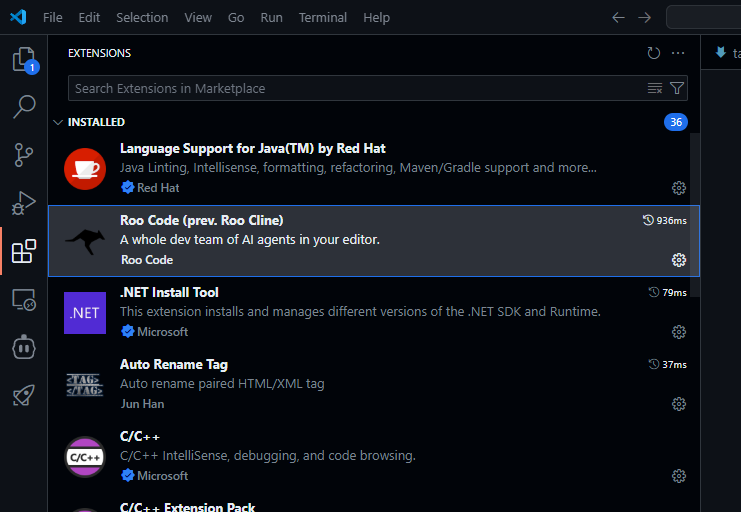
Task: Click the Roo Code publisher label
Action: (x=147, y=260)
